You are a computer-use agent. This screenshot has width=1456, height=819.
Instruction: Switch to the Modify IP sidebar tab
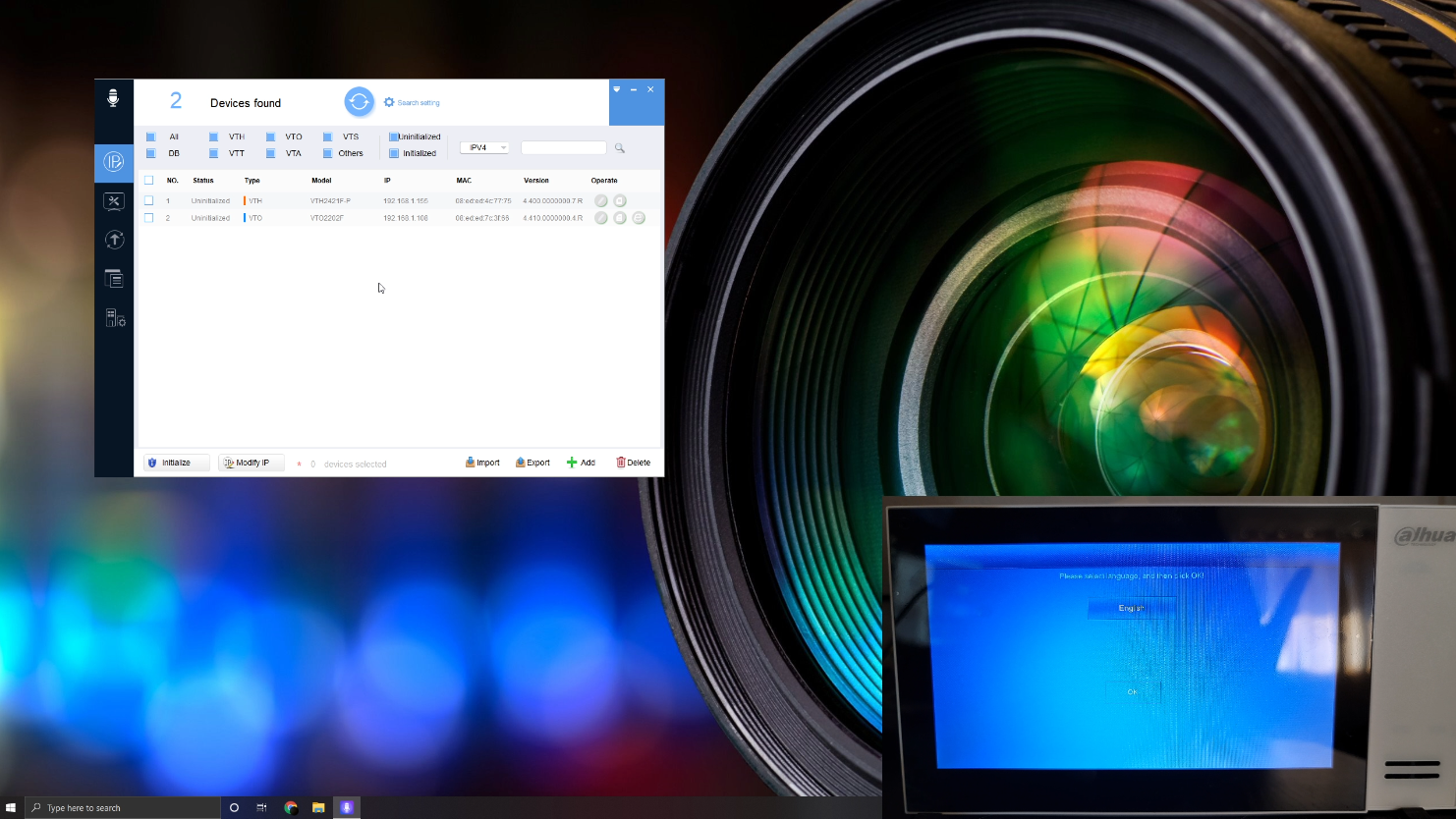pos(114,162)
